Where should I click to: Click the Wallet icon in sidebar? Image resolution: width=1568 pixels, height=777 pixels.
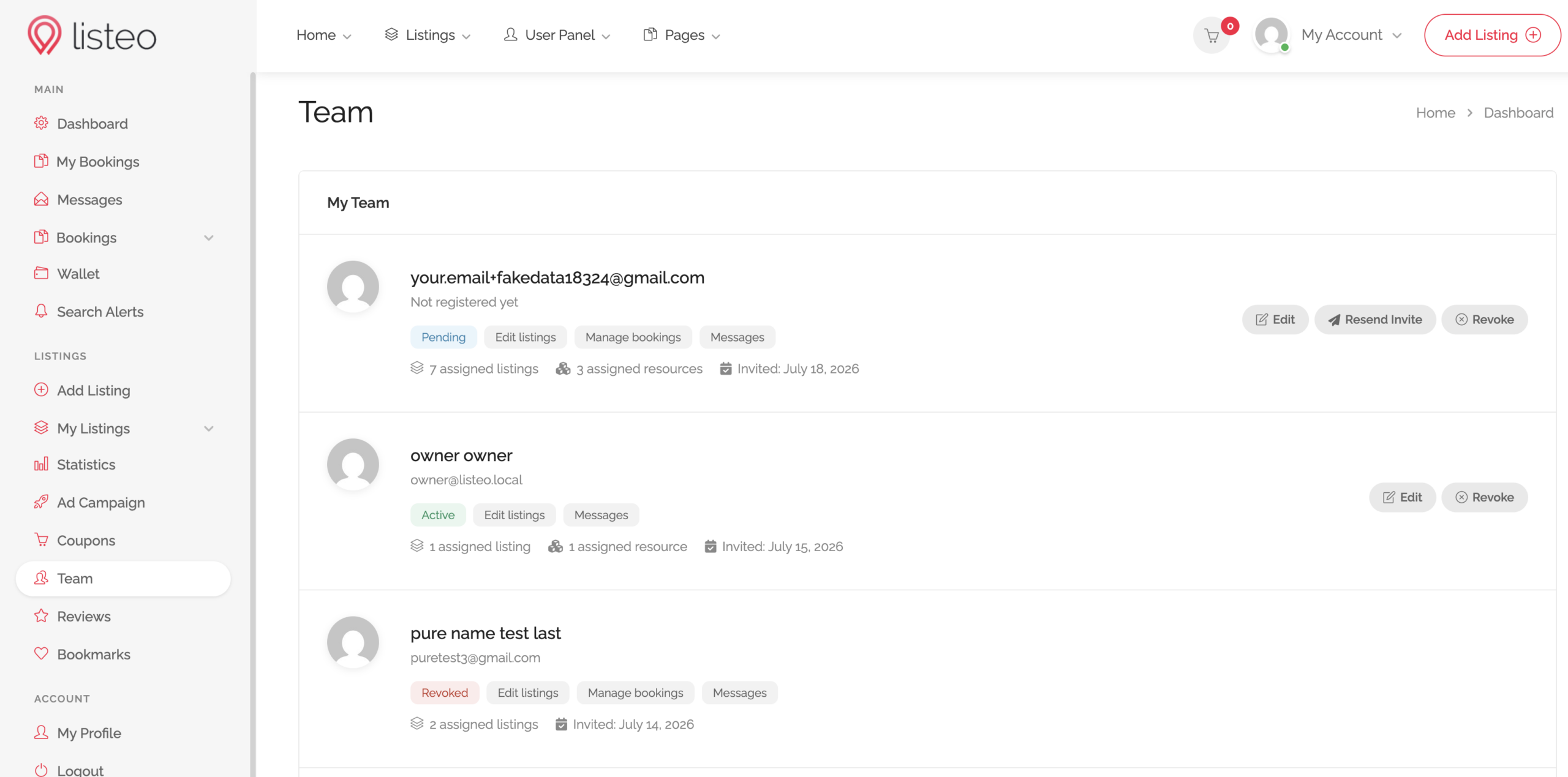[41, 273]
